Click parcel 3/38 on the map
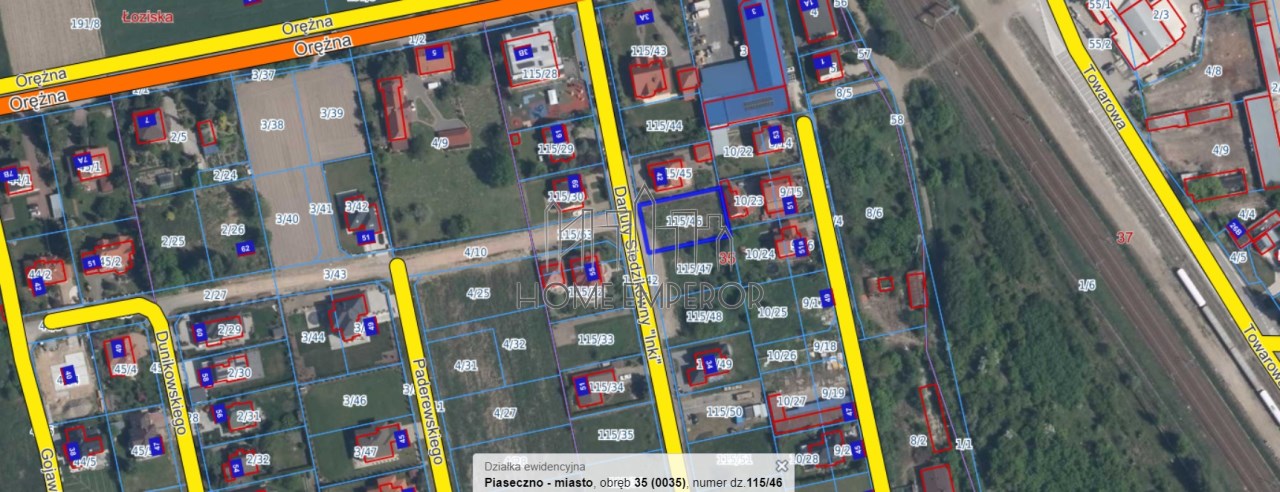1280x492 pixels. tap(272, 125)
